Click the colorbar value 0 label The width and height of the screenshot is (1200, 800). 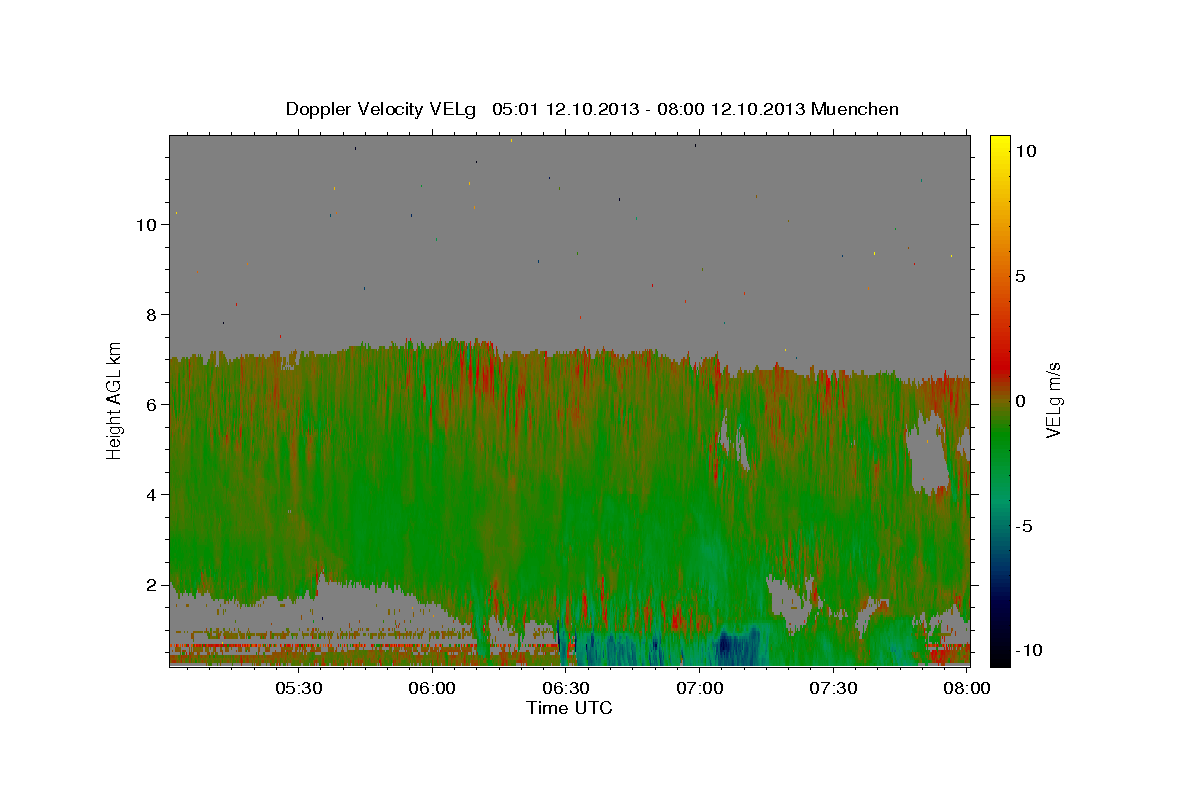coord(1020,401)
